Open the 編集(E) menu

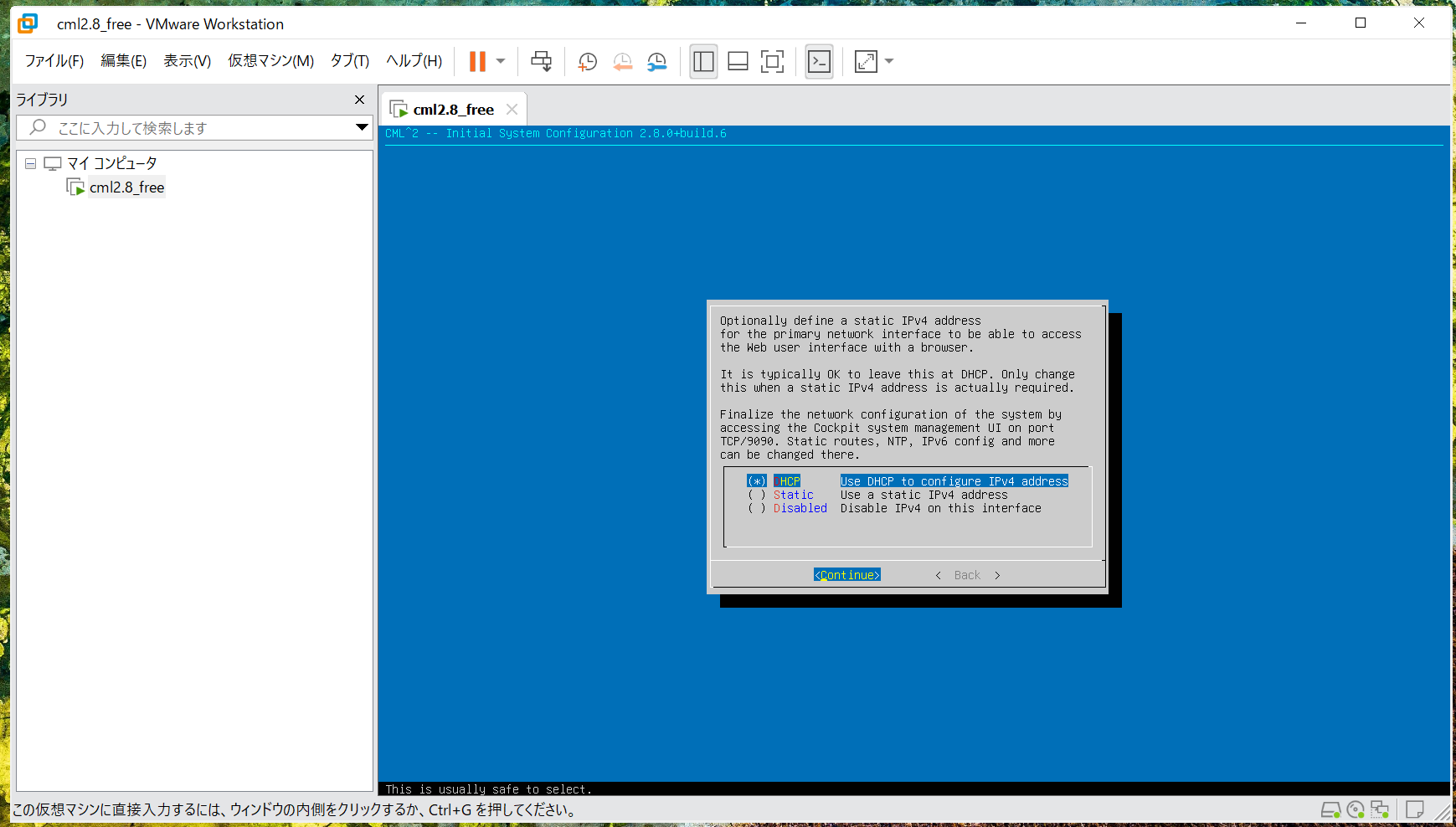123,61
